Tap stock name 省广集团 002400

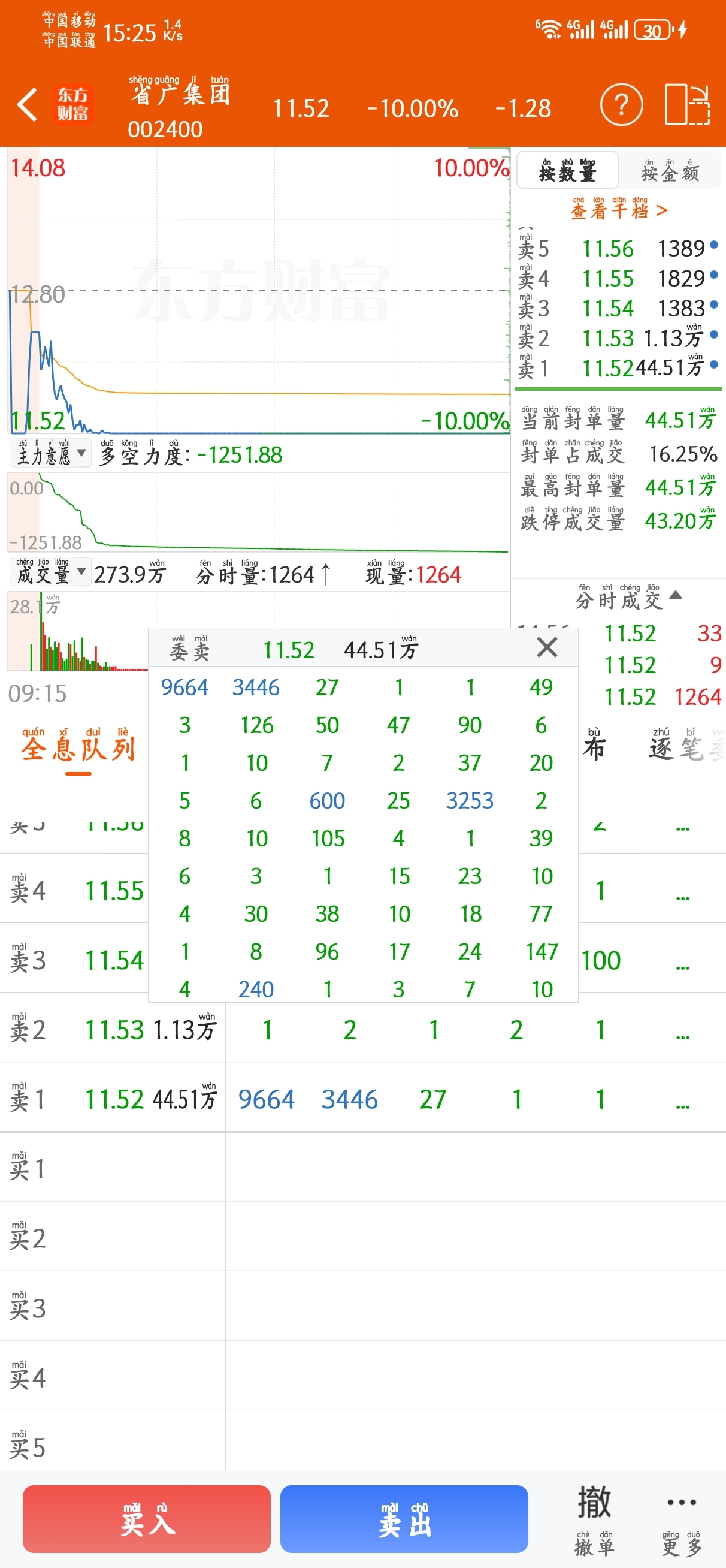coord(180,107)
